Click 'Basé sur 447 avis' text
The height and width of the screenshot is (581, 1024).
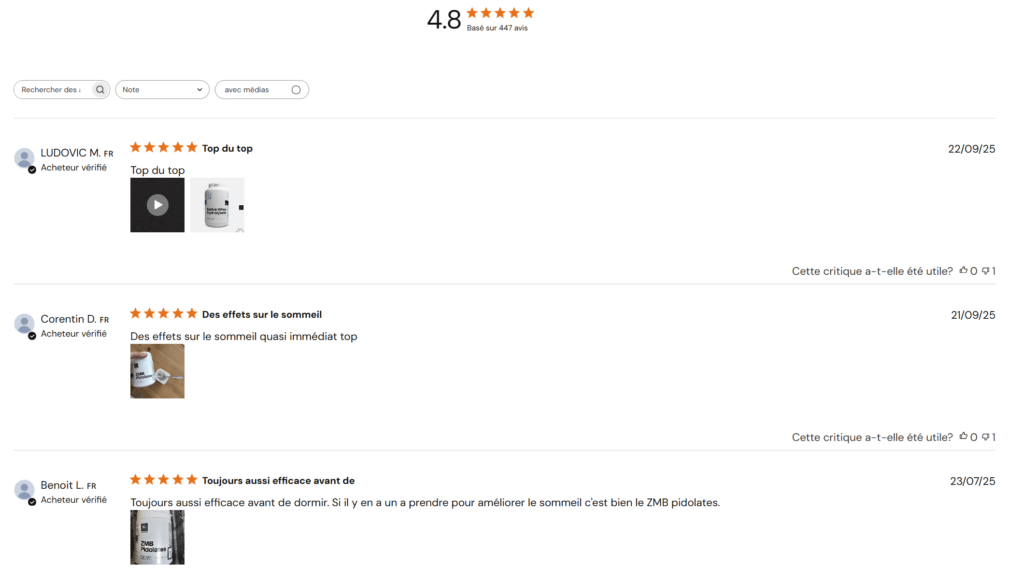pos(497,28)
